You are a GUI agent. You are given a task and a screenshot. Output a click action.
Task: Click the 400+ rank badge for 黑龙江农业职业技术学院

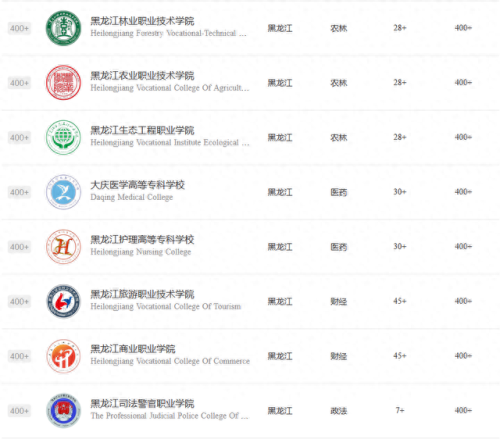(x=19, y=83)
